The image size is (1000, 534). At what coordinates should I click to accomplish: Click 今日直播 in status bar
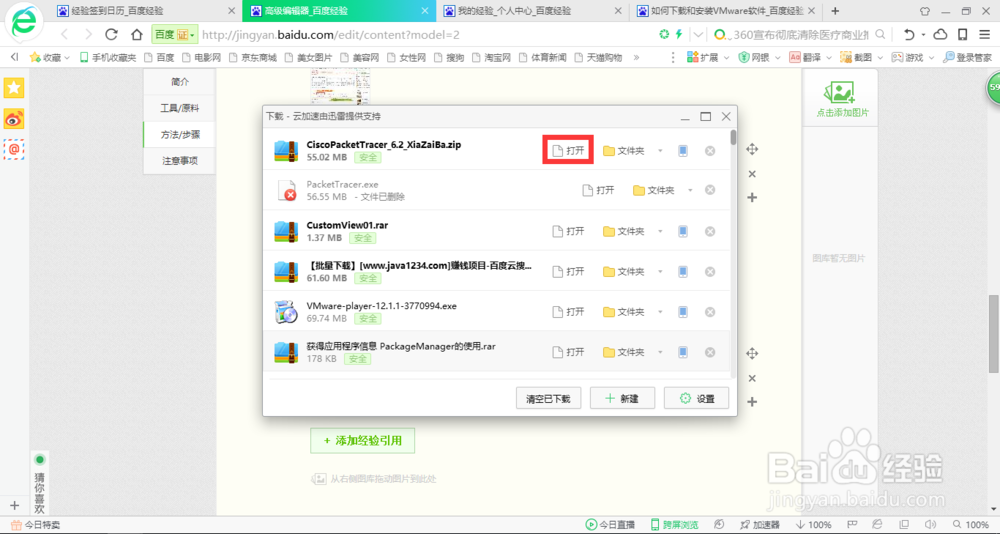(x=610, y=525)
